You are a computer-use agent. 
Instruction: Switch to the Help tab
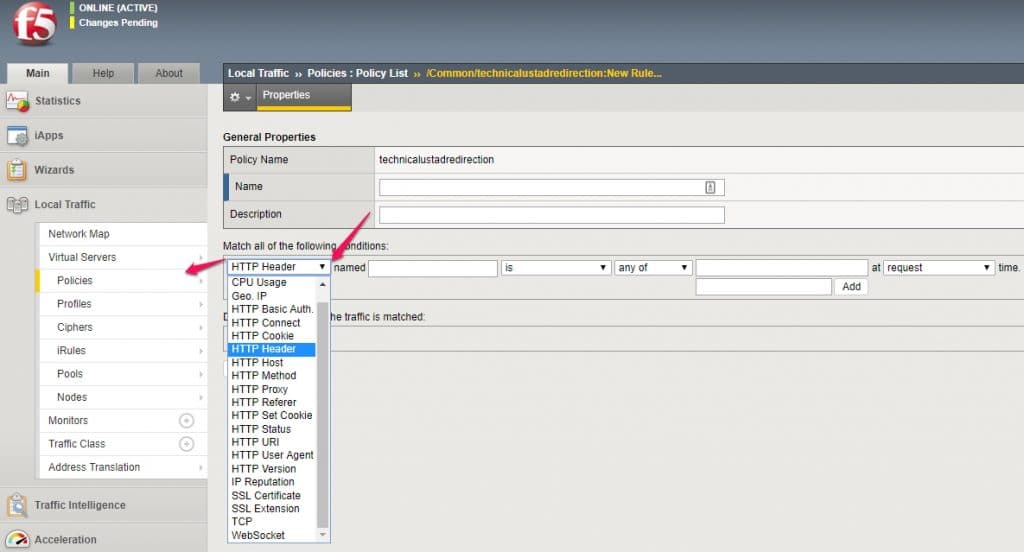click(103, 73)
